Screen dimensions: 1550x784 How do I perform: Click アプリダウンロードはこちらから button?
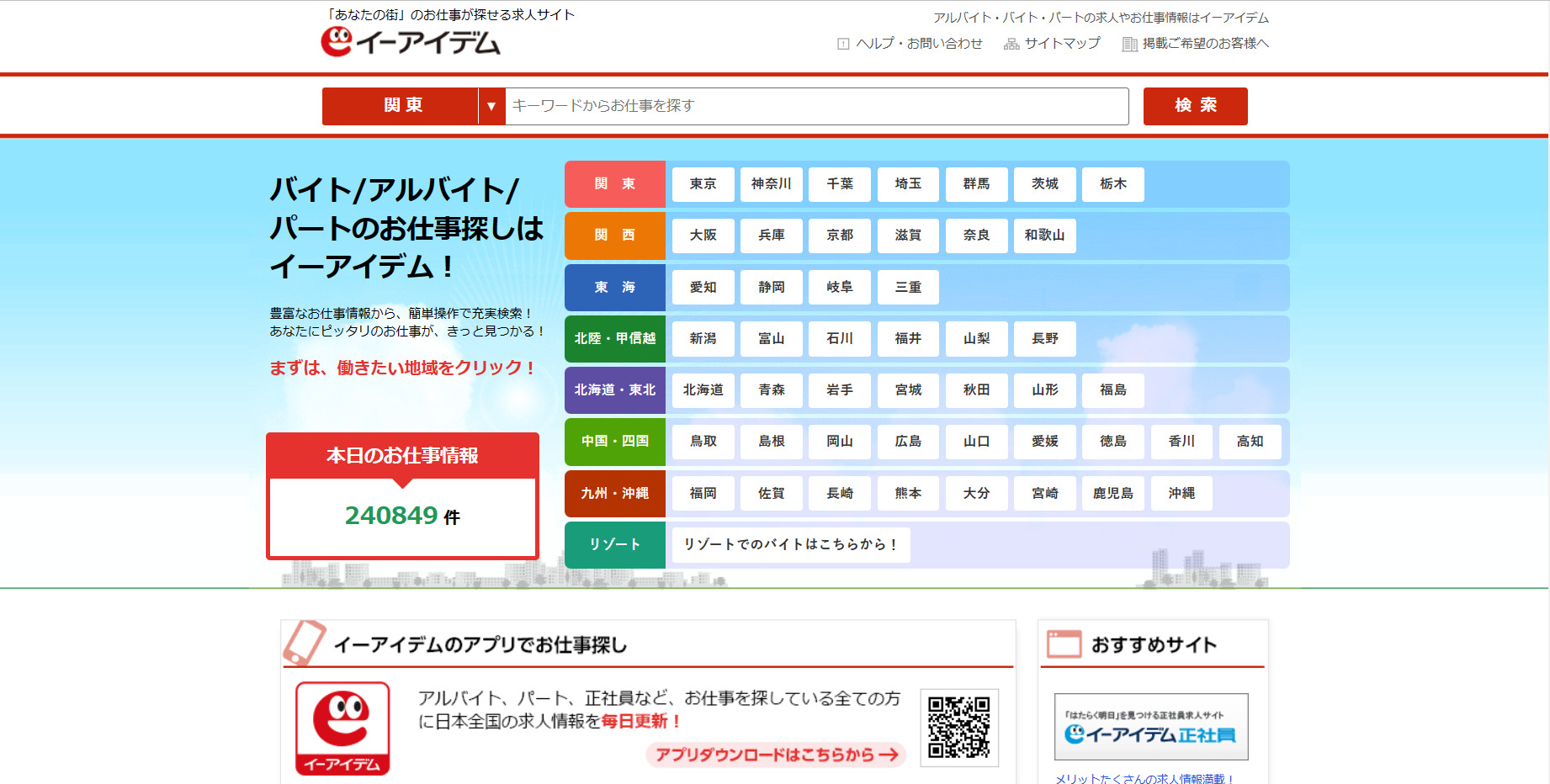click(x=776, y=755)
